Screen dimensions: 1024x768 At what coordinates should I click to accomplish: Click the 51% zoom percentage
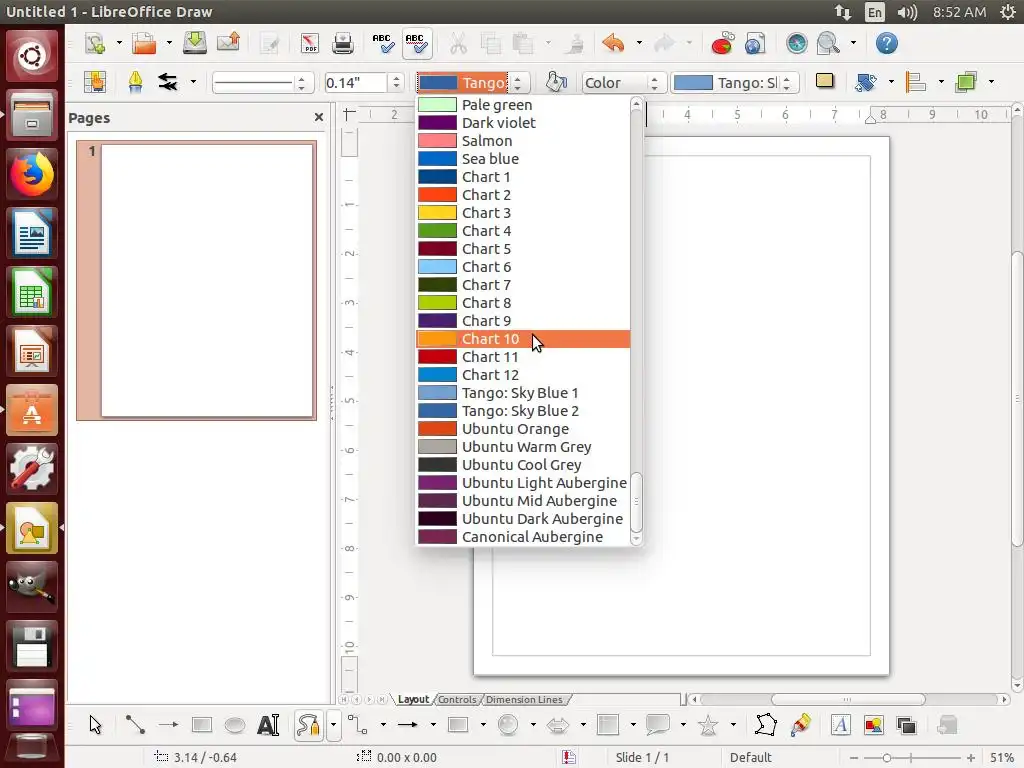click(x=1001, y=758)
